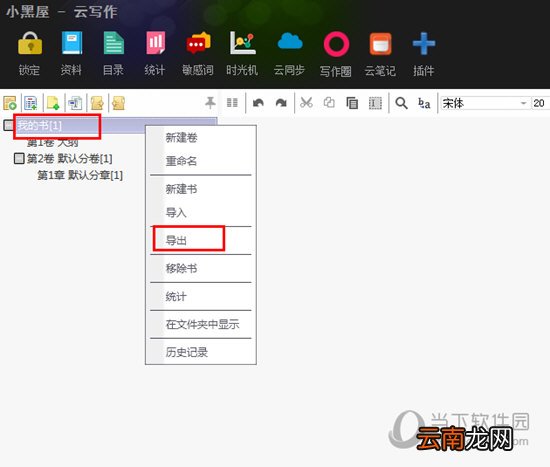550x467 pixels.
Task: Click the second scroll parchment icon
Action: pyautogui.click(x=119, y=103)
